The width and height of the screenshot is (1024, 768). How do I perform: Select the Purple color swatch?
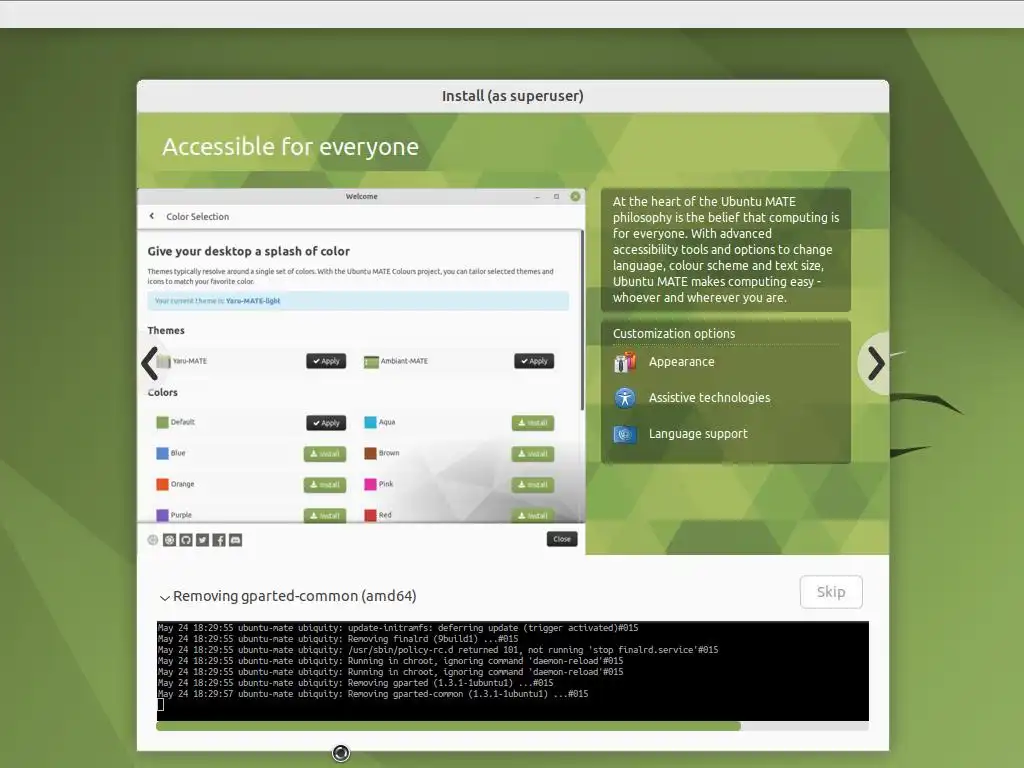[163, 515]
